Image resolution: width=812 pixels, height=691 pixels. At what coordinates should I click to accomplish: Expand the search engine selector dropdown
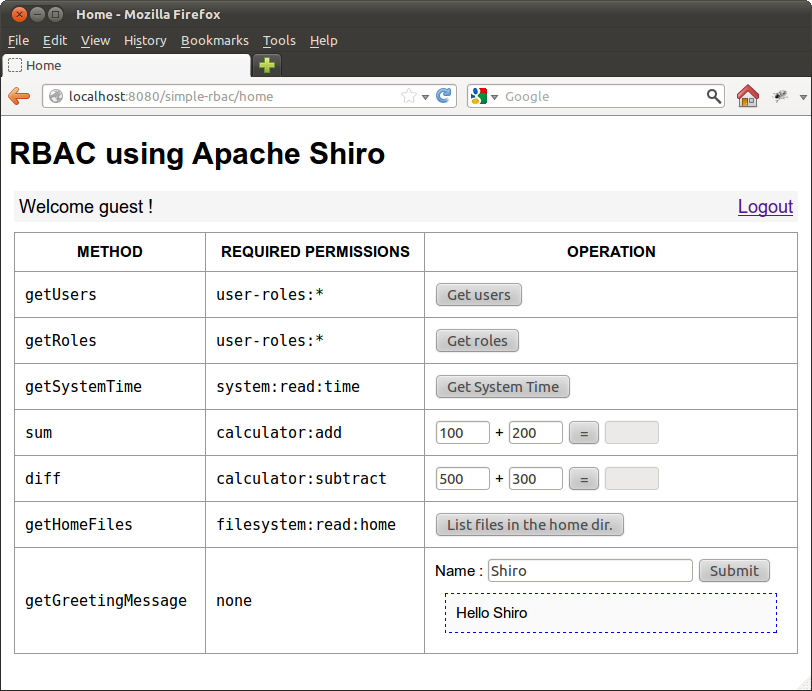pos(494,97)
